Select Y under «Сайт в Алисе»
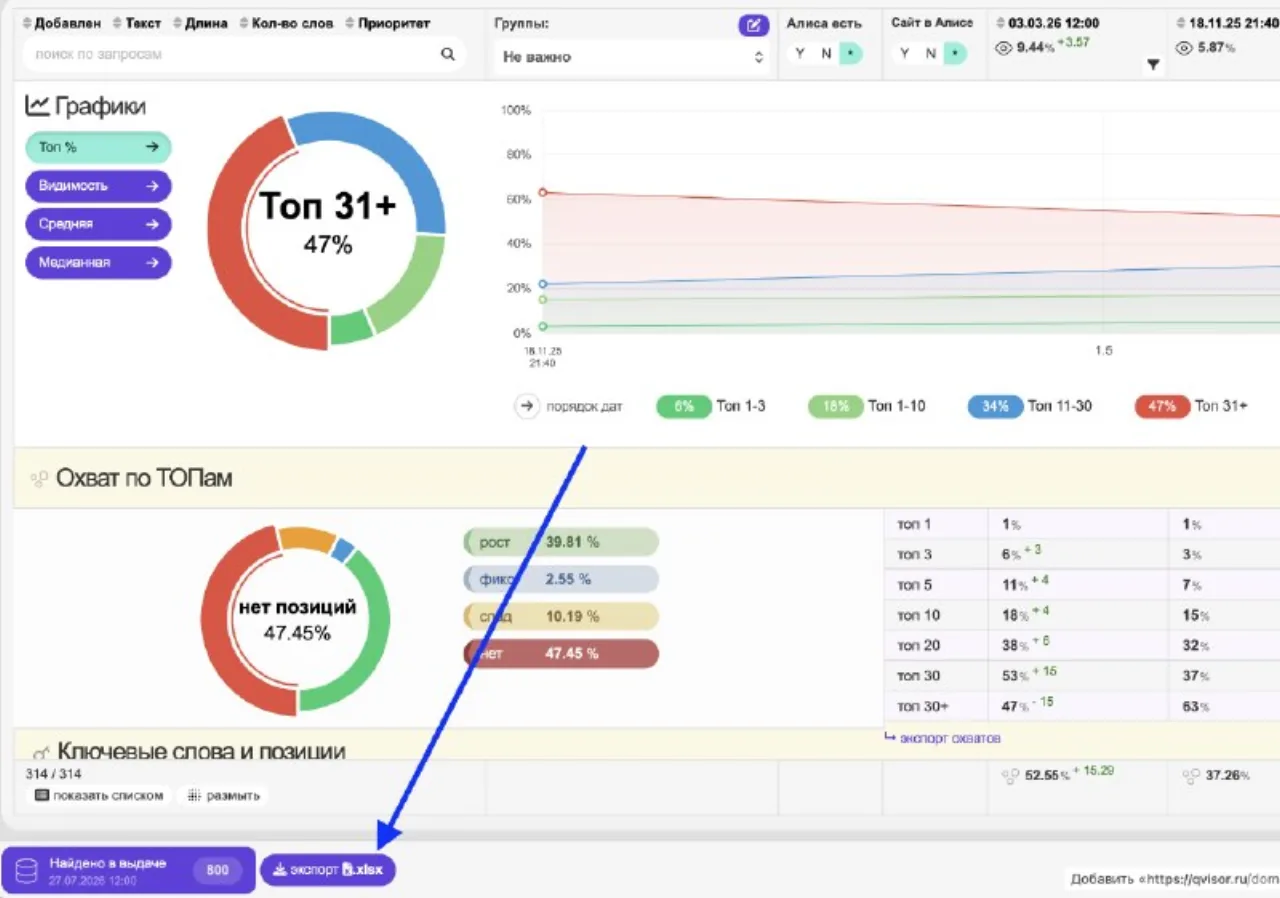This screenshot has height=898, width=1280. (x=904, y=54)
